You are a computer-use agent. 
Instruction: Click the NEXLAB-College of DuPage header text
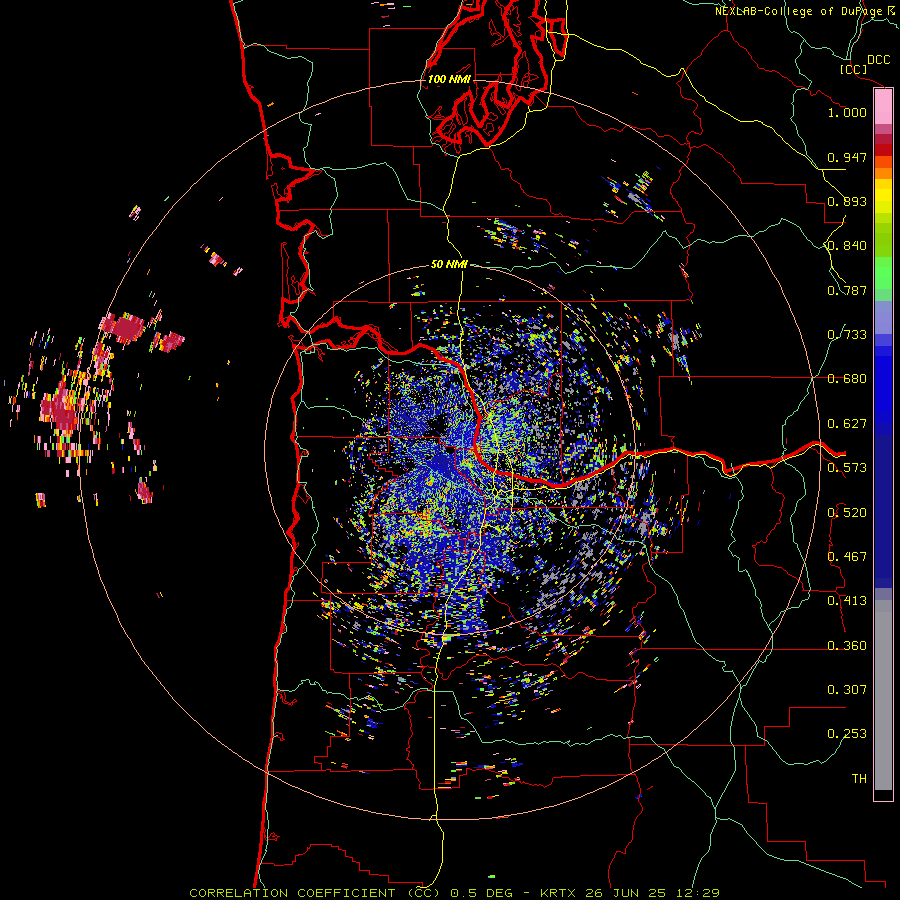pos(798,11)
